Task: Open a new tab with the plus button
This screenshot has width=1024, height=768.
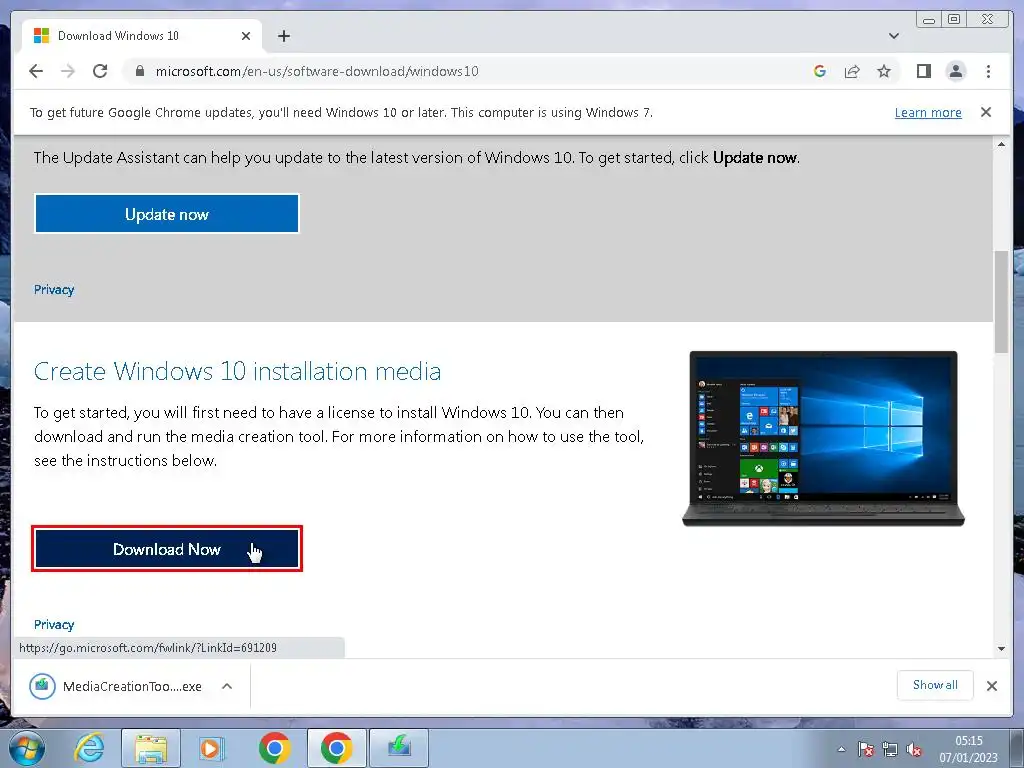Action: [x=283, y=36]
